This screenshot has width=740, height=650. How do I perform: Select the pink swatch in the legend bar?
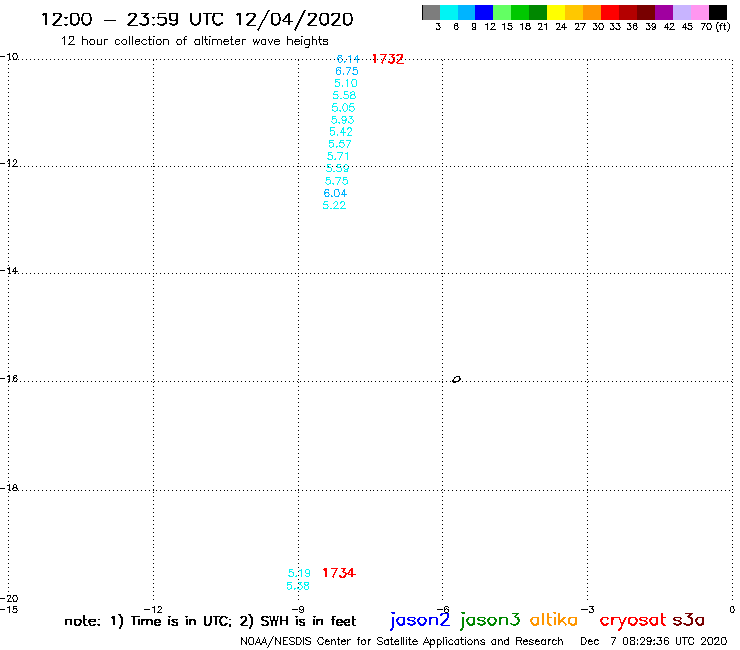[700, 13]
